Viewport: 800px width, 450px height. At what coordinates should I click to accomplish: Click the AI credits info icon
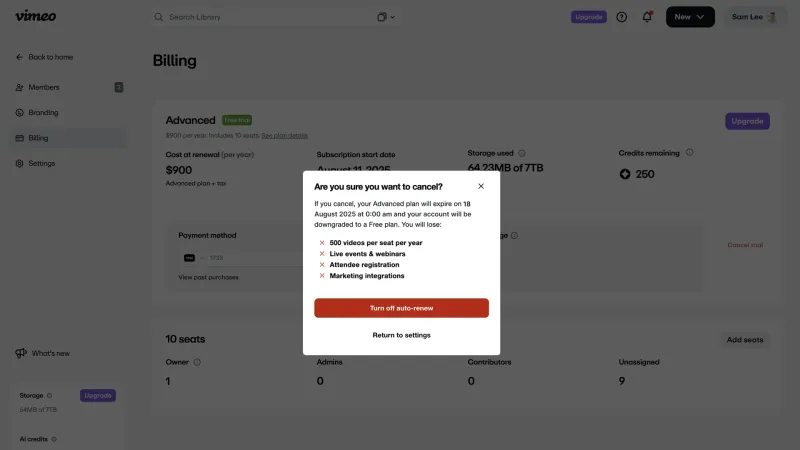(54, 439)
